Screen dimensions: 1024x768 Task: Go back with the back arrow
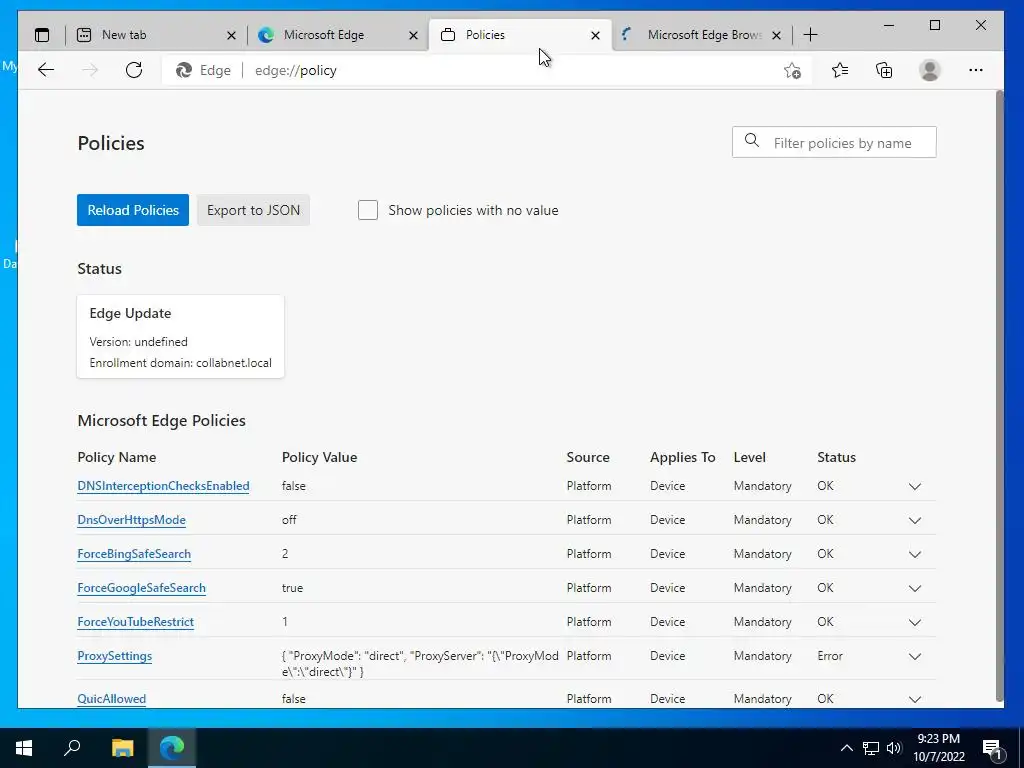click(46, 70)
